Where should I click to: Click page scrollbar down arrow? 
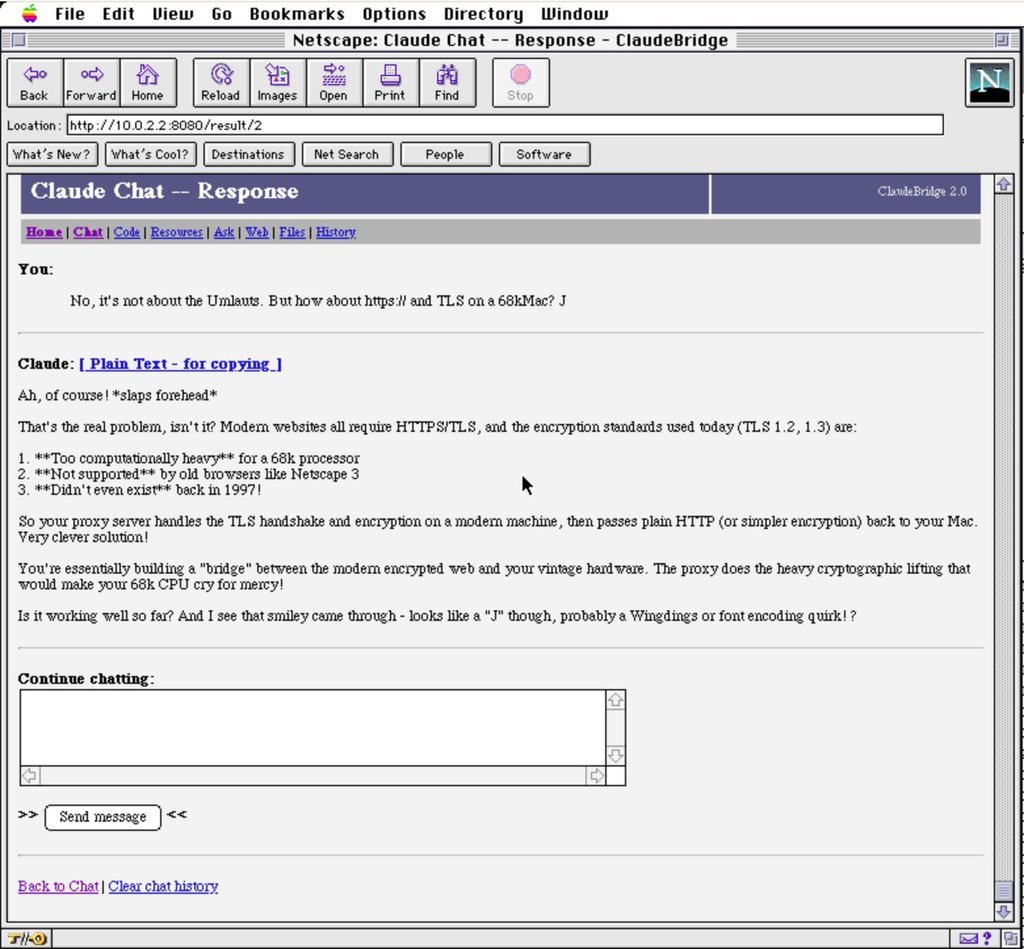1004,911
